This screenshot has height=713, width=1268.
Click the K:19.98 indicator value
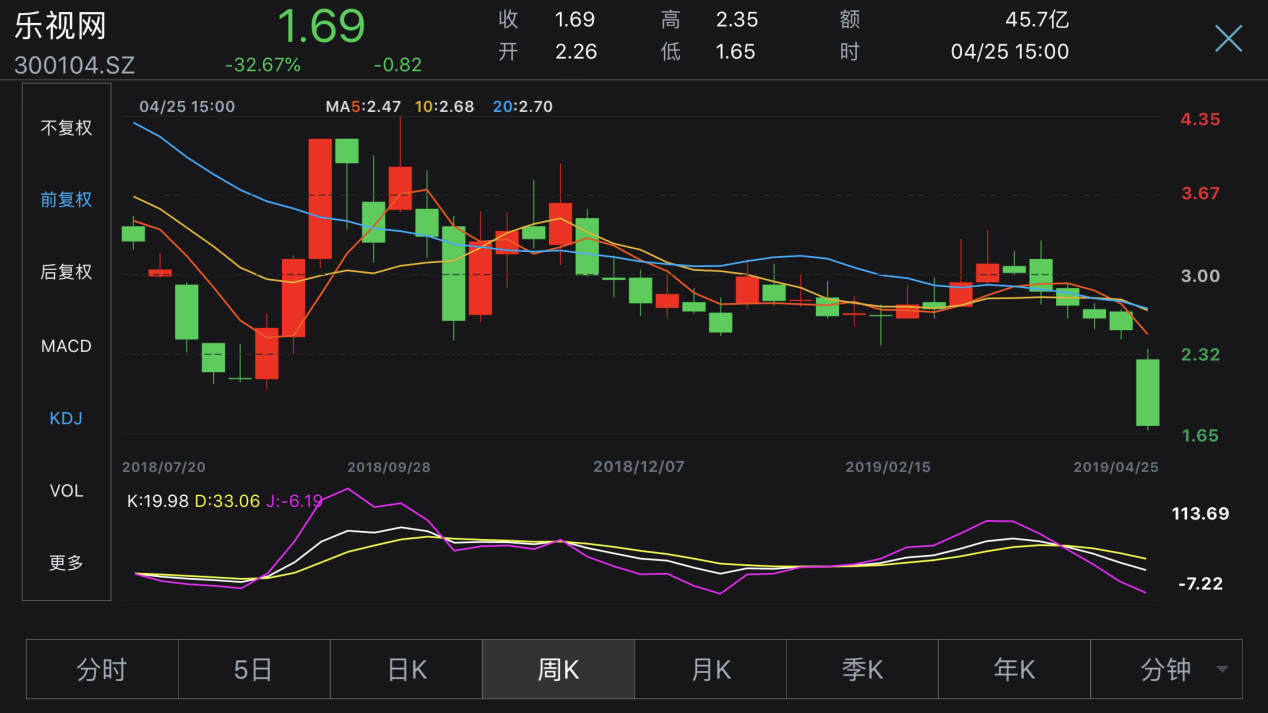click(158, 501)
